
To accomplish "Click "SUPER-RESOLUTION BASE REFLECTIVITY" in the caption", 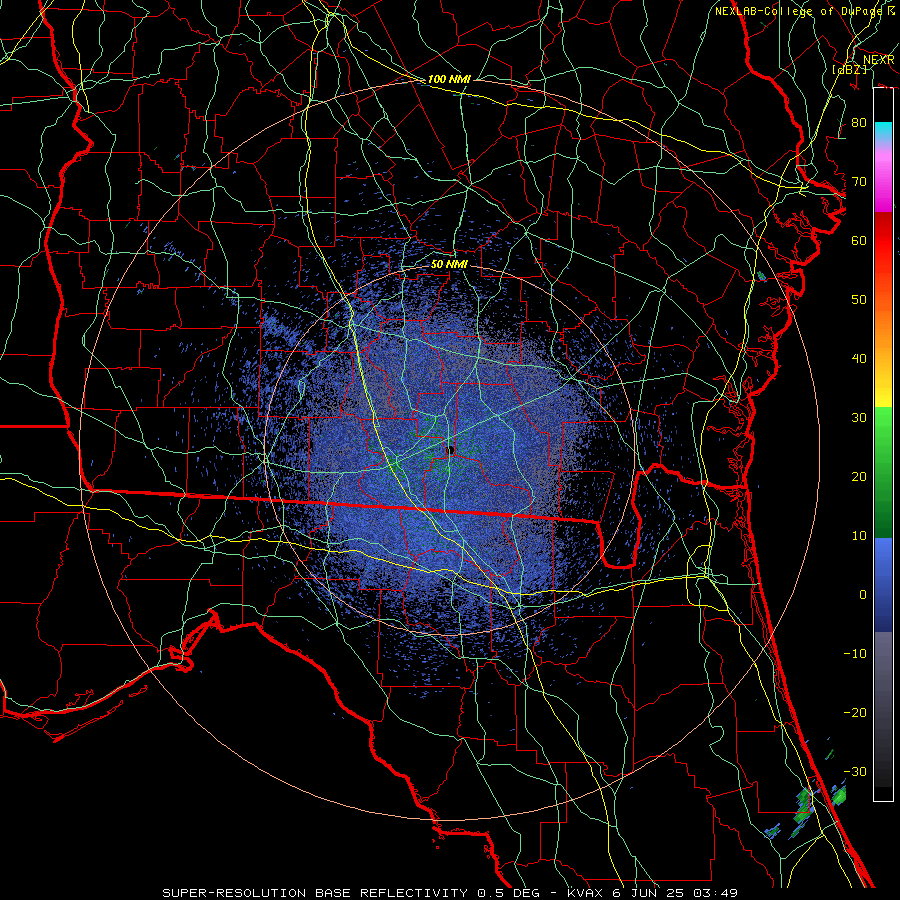I will 315,893.
